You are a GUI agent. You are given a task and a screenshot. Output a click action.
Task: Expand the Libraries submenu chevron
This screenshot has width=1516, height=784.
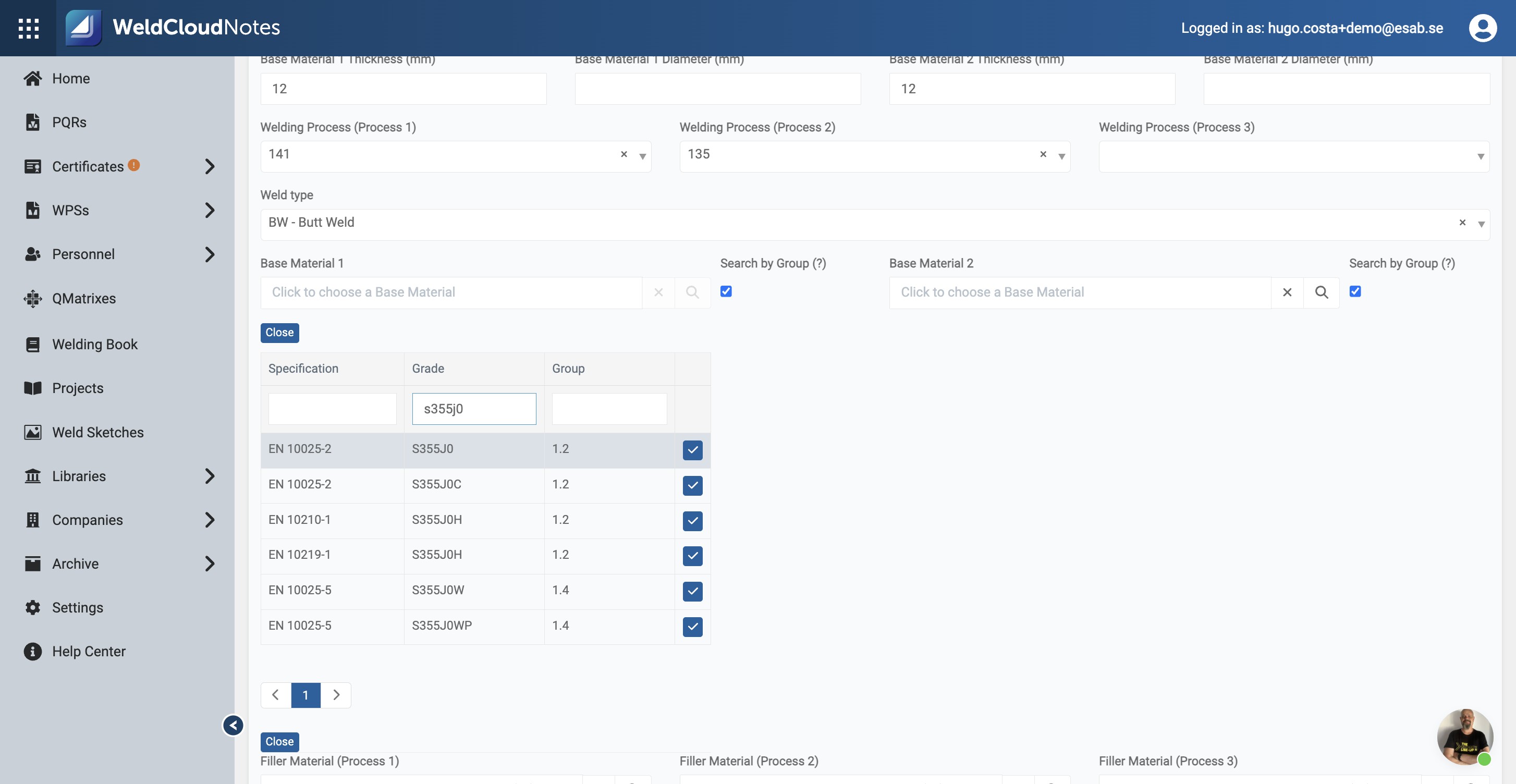coord(210,475)
